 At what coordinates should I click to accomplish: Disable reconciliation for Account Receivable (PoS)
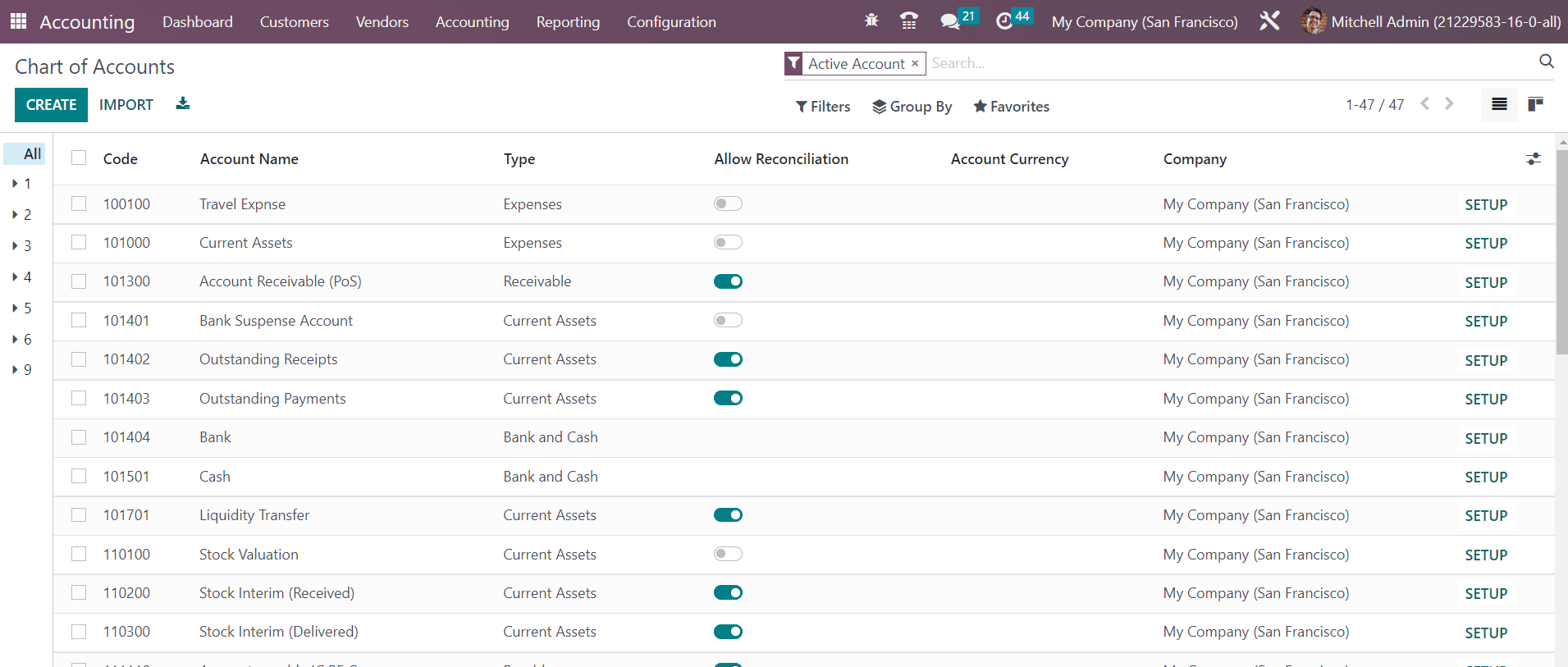728,281
